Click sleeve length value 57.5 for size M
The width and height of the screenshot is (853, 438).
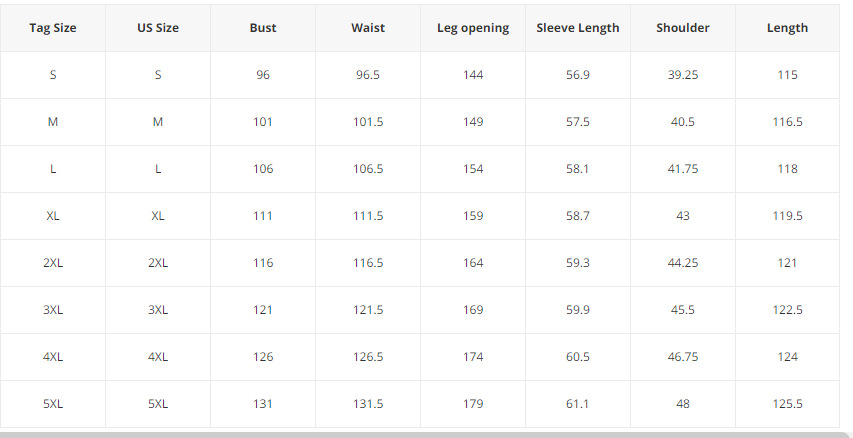click(x=578, y=122)
